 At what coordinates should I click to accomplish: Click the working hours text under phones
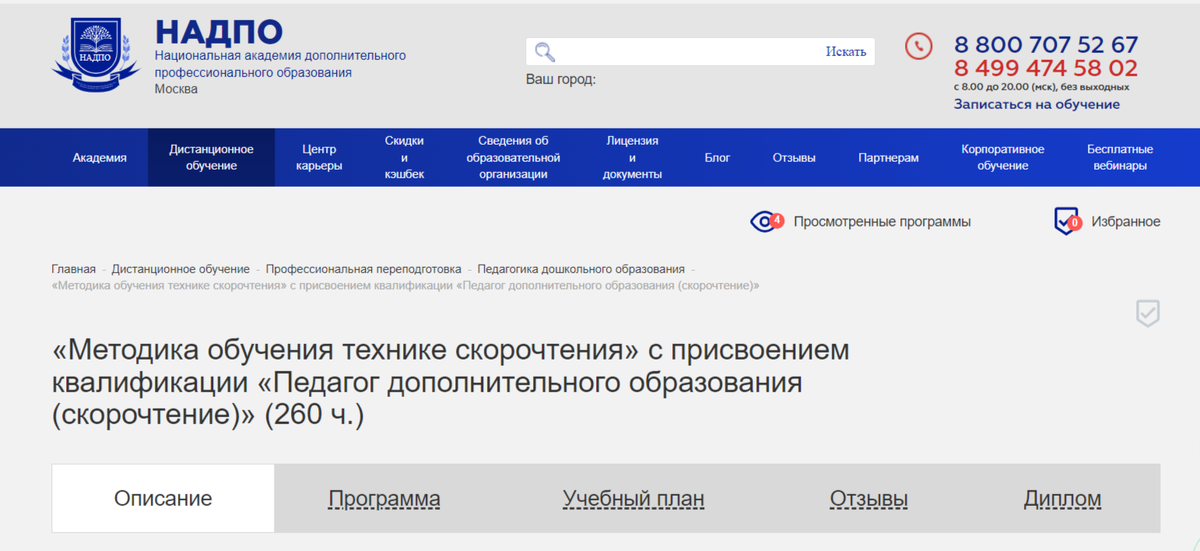click(x=1042, y=87)
